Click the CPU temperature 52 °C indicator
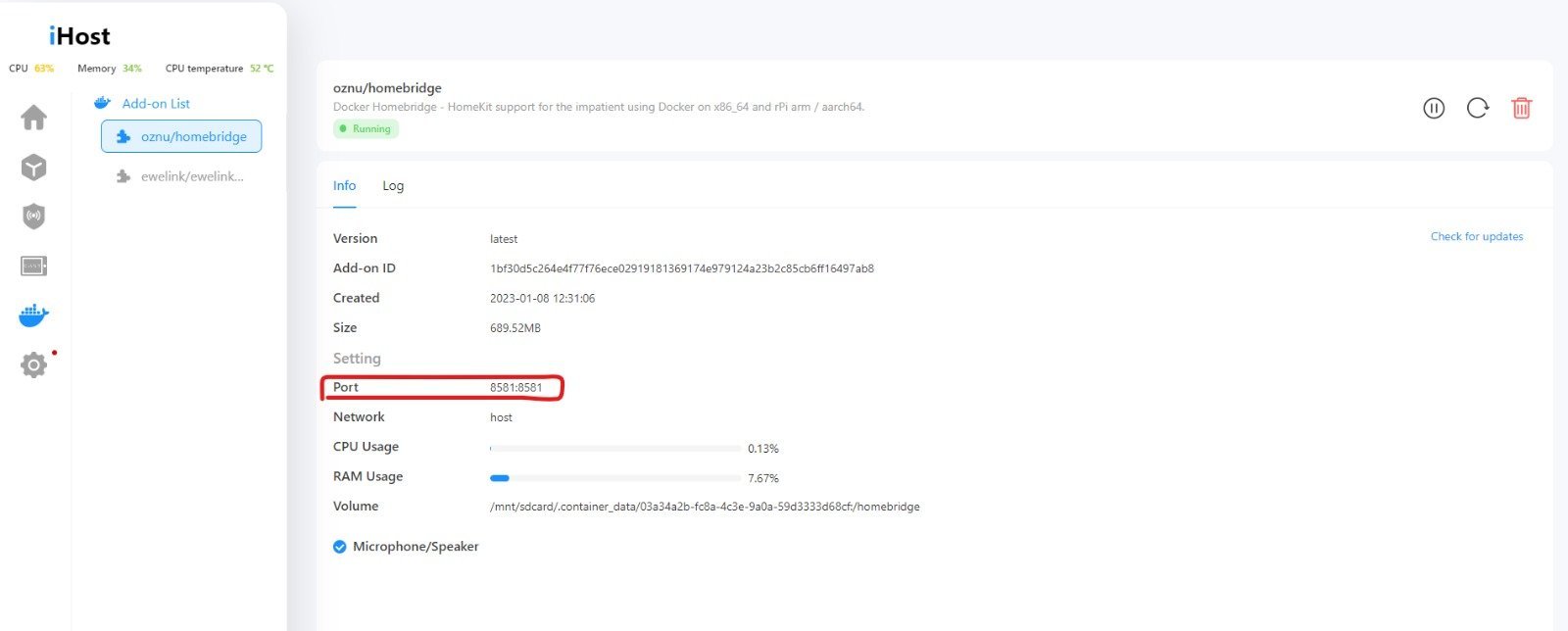Viewport: 1568px width, 631px height. [x=220, y=69]
